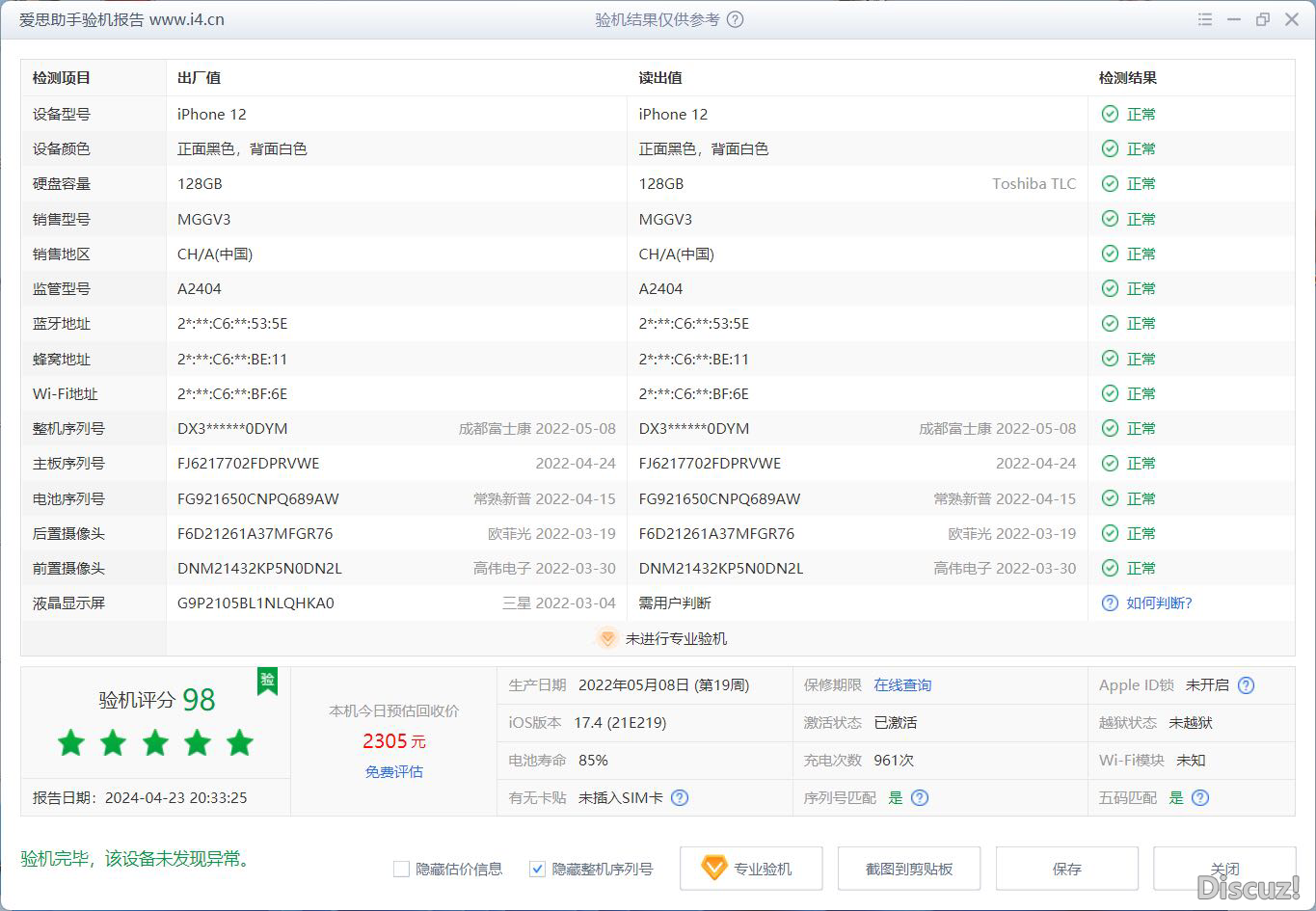Click the green check icon for 后置摄像头 row

(1110, 533)
